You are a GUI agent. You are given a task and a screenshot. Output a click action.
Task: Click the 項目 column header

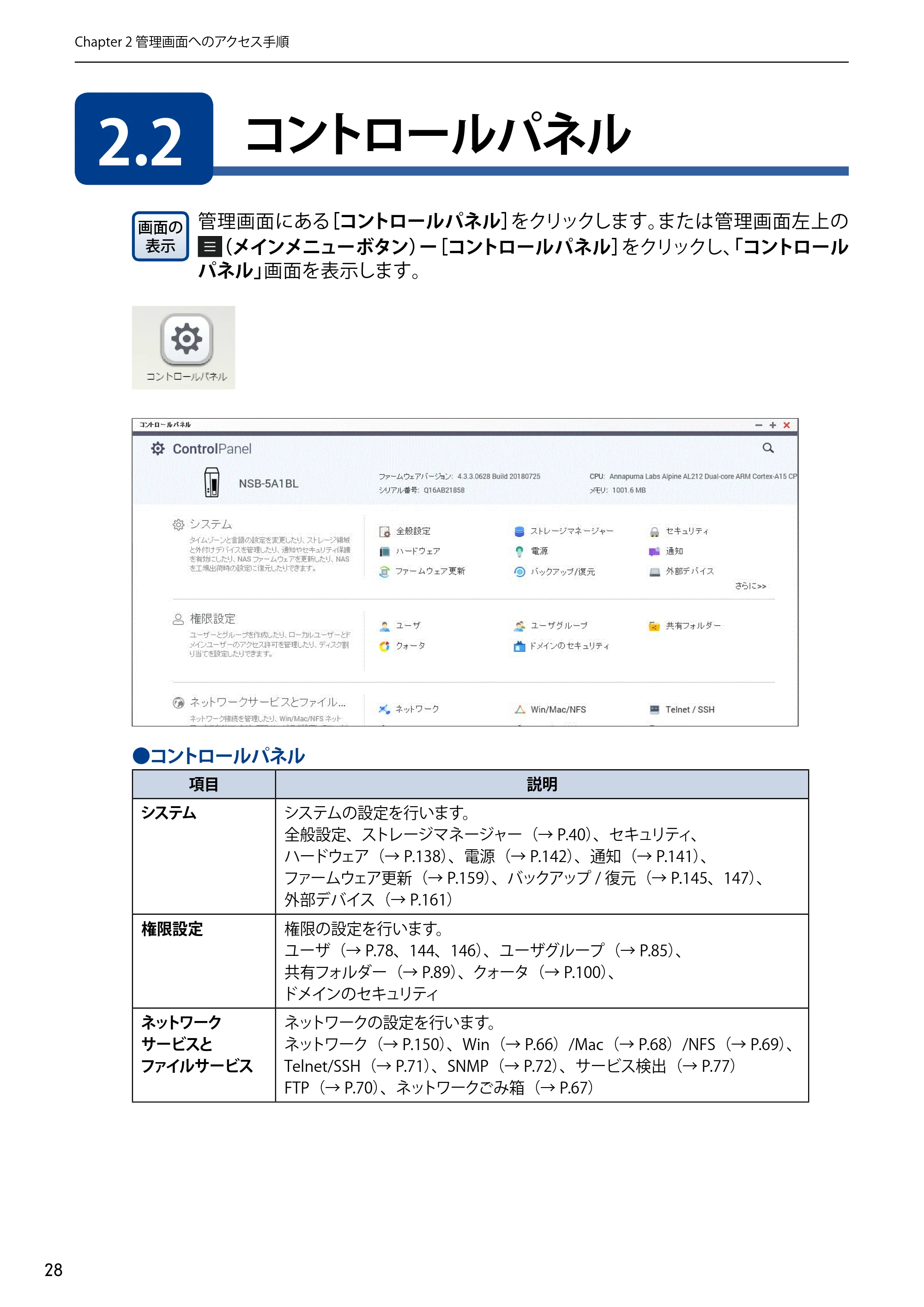pos(203,784)
